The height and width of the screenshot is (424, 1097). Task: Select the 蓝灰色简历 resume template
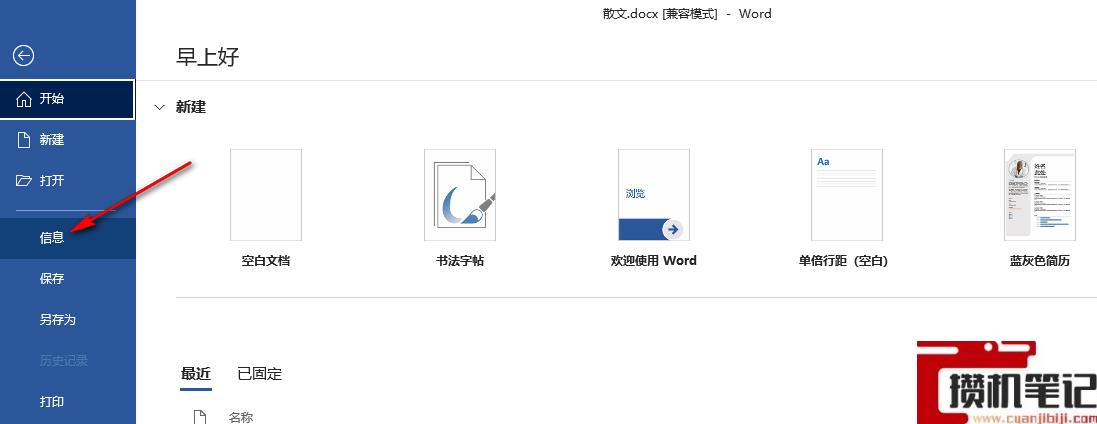pyautogui.click(x=1040, y=195)
